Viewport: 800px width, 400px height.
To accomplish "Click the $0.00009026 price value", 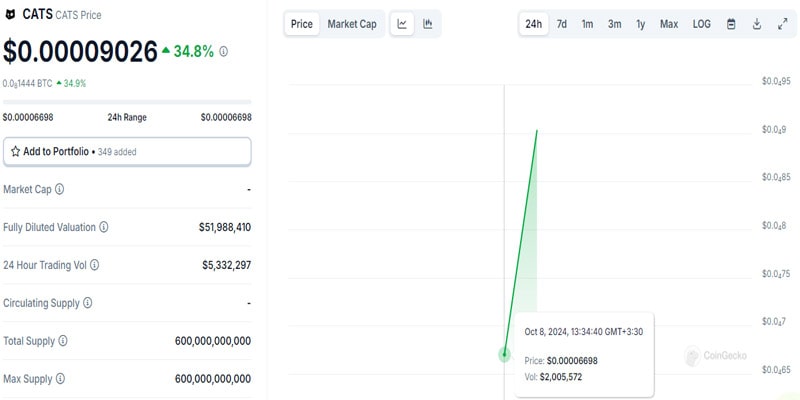I will pyautogui.click(x=80, y=52).
